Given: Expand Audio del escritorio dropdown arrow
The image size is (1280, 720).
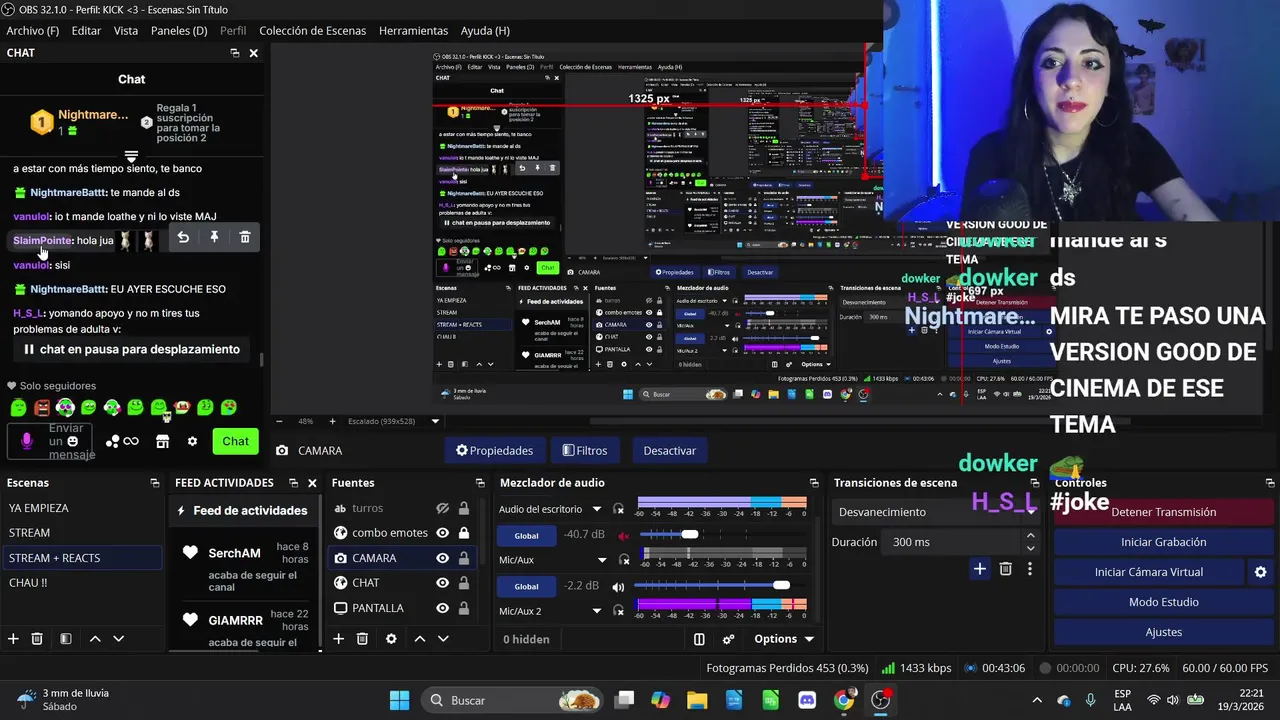Looking at the screenshot, I should tap(597, 509).
